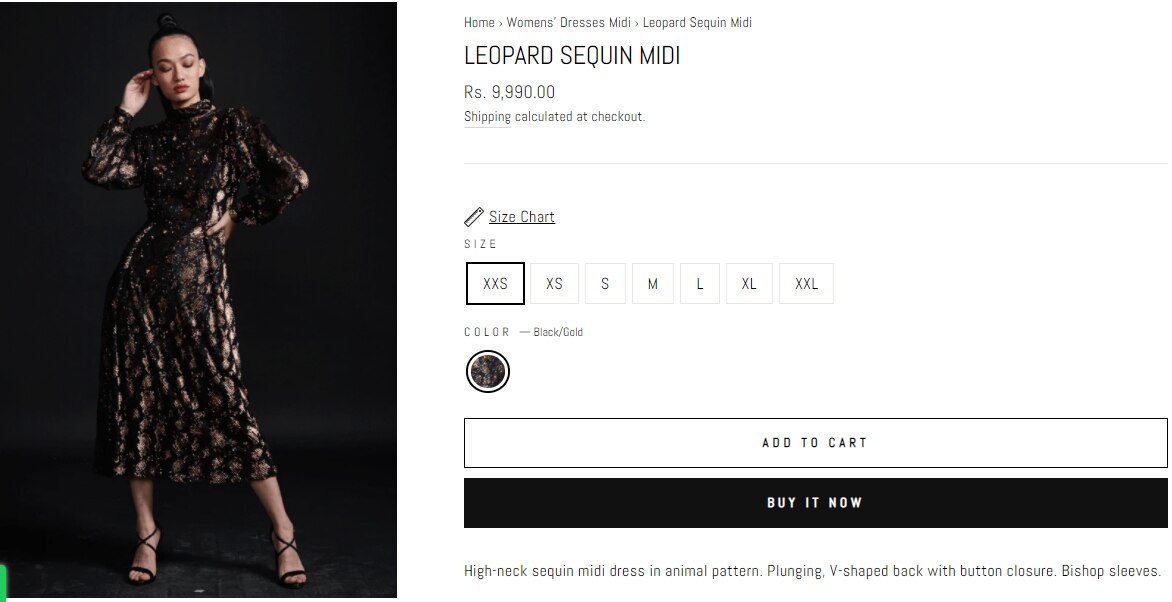Select size XXS

493,283
